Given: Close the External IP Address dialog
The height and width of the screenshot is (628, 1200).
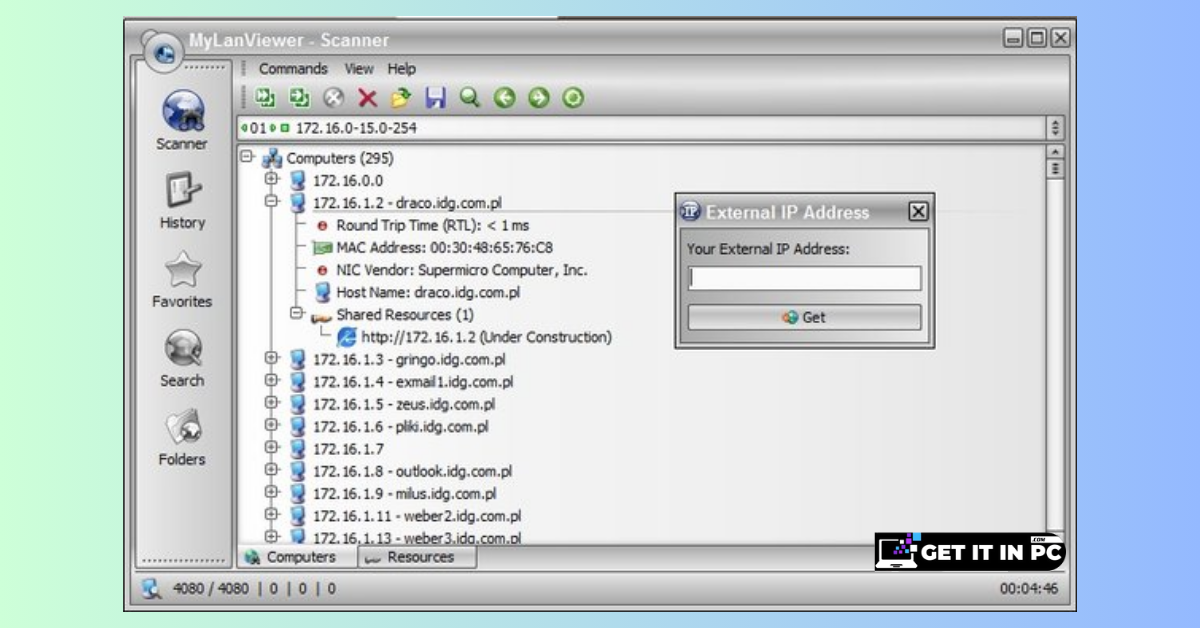Looking at the screenshot, I should [918, 211].
